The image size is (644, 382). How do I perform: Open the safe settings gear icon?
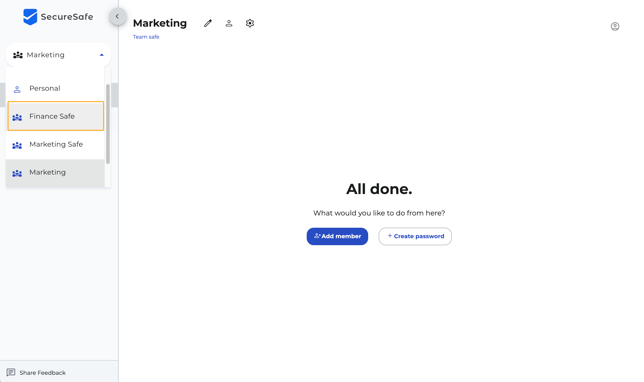(x=250, y=23)
